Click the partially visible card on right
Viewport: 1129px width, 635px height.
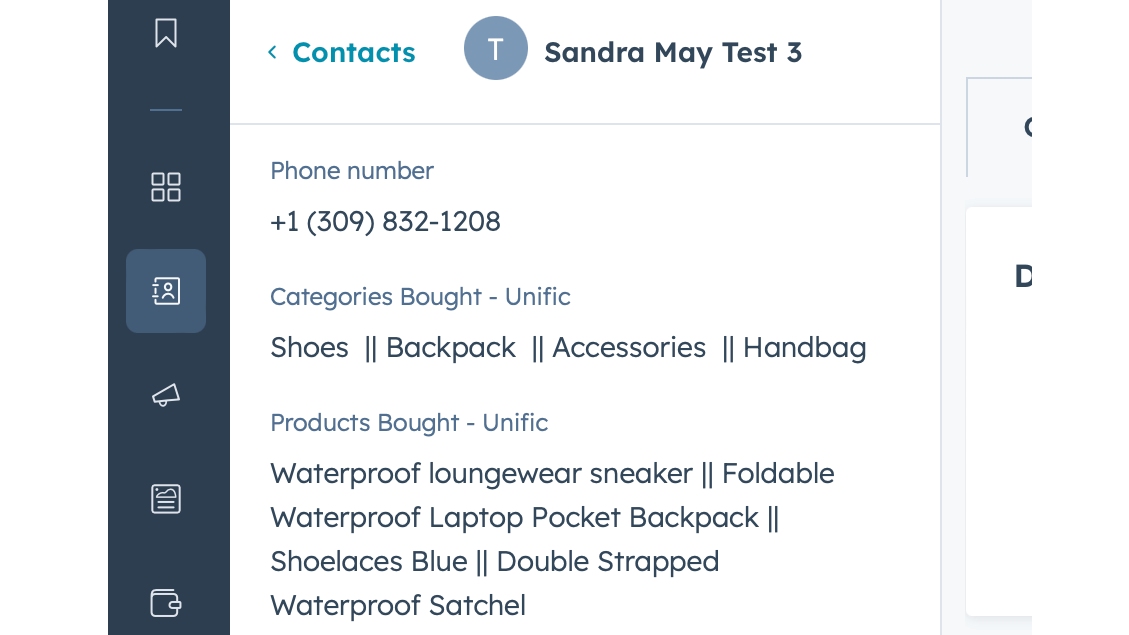[999, 410]
